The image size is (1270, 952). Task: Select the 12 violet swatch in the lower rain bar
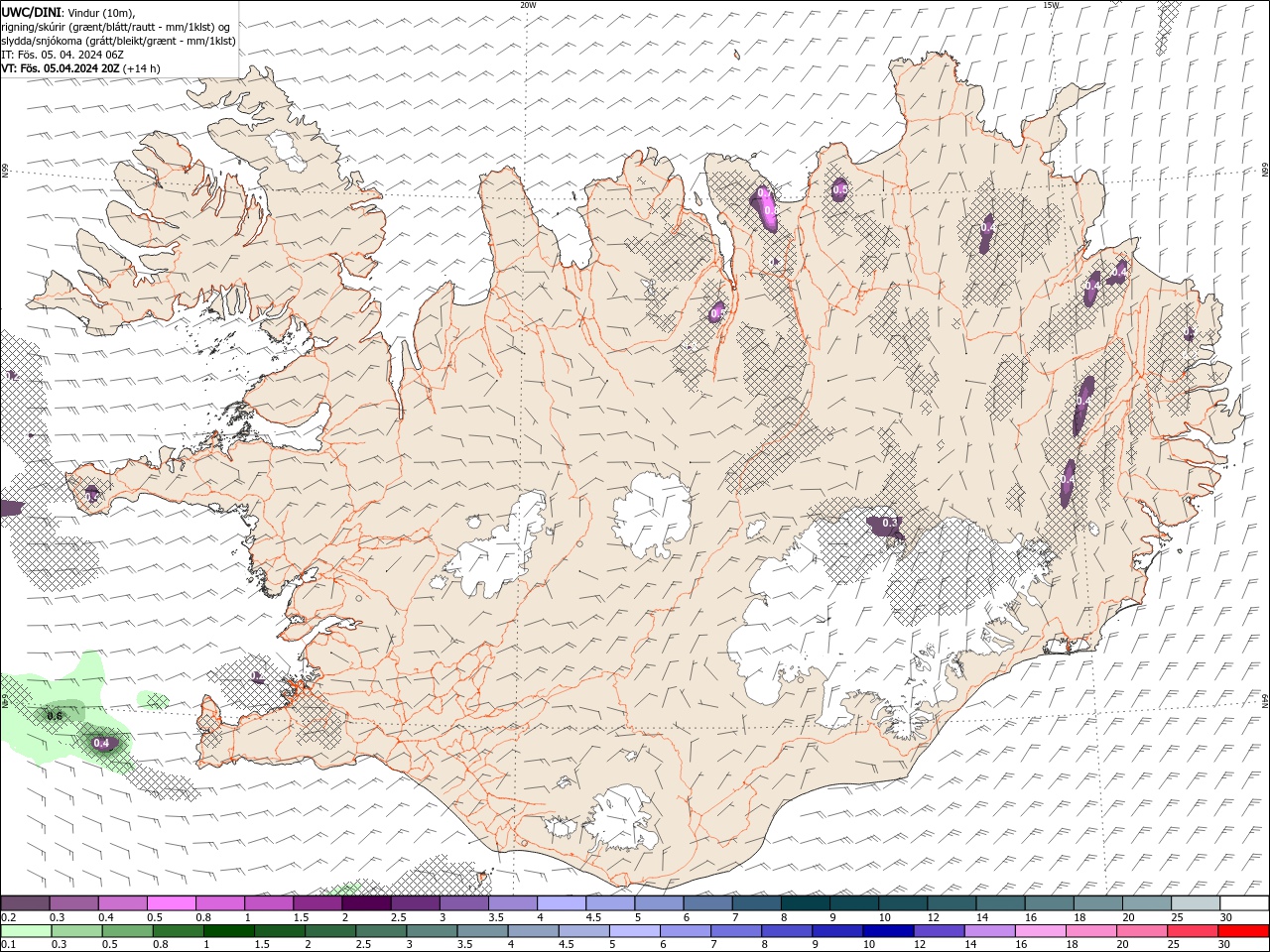coord(938,931)
